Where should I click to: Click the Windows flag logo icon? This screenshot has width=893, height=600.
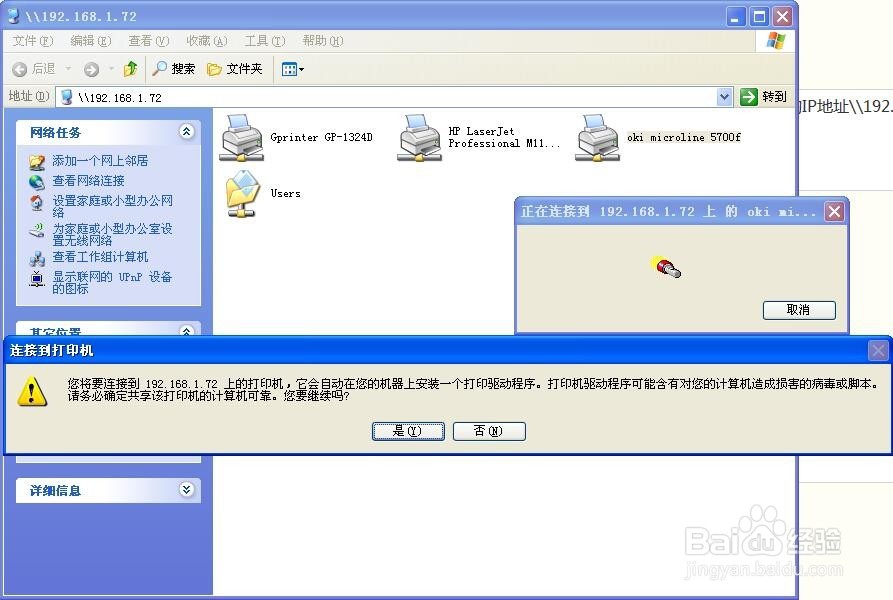click(776, 41)
